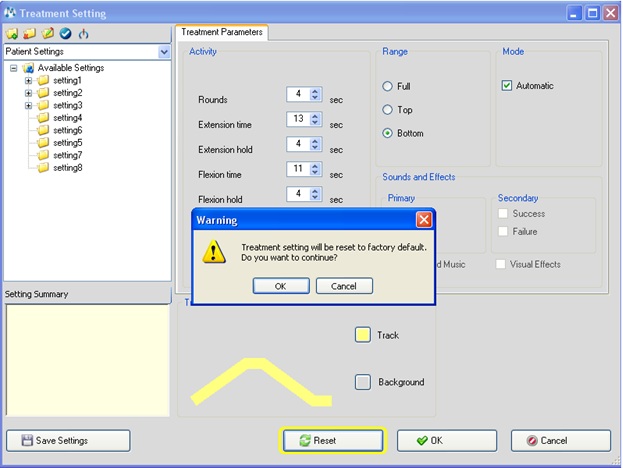This screenshot has height=468, width=623.
Task: Click the yellow Track color swatch
Action: pyautogui.click(x=362, y=335)
